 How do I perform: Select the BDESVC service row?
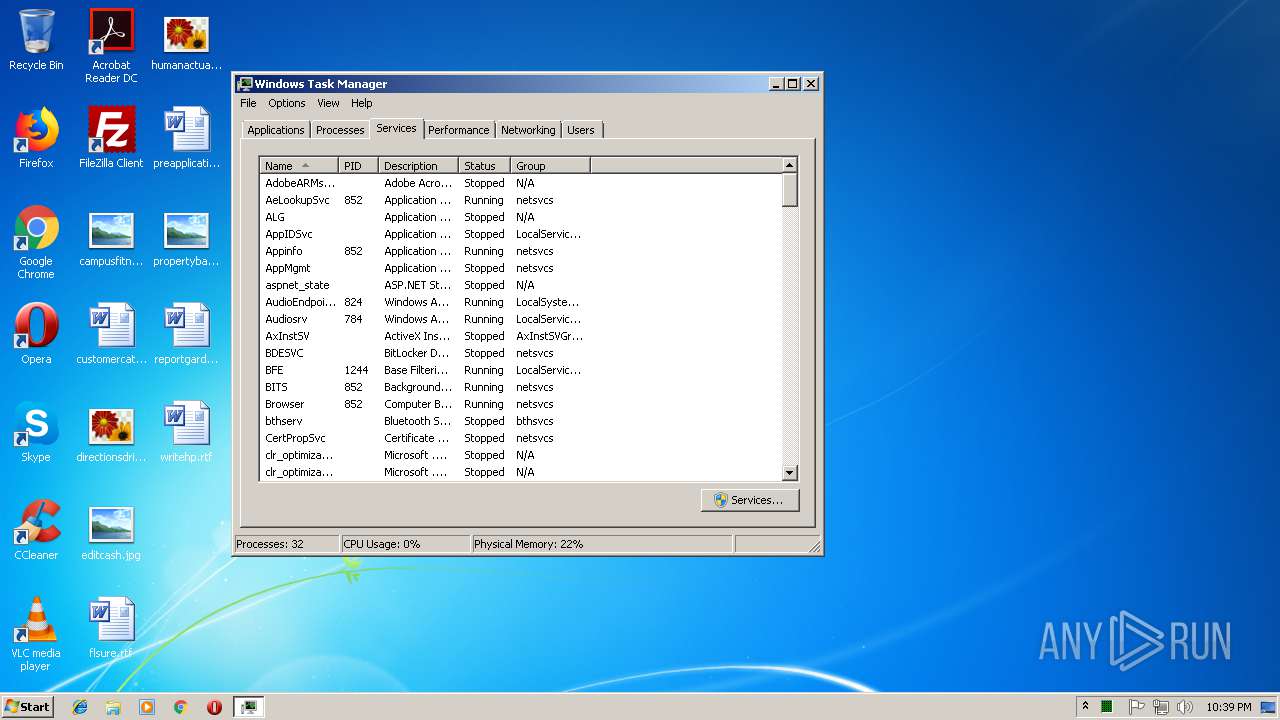coord(520,353)
